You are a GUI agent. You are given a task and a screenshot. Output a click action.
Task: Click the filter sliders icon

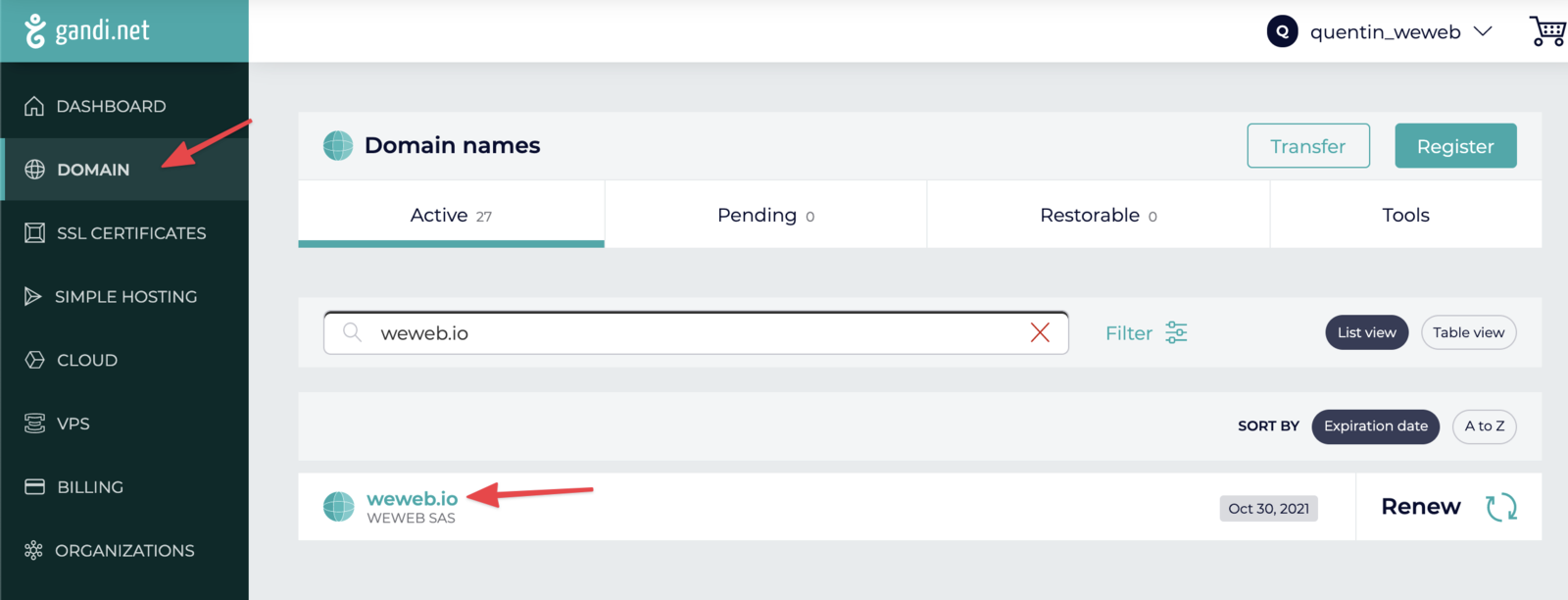1176,333
